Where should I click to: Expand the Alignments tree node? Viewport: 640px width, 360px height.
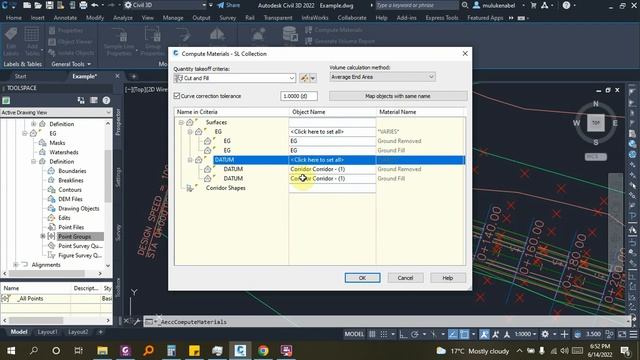pos(16,265)
